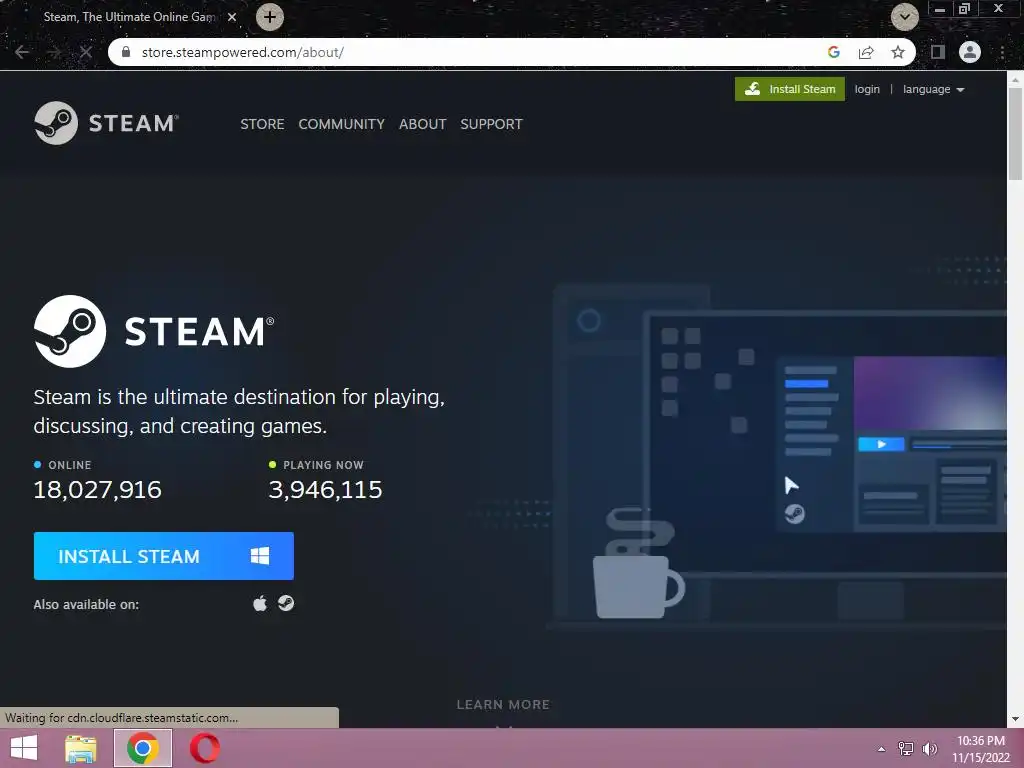Open the Chrome three-dot menu

tap(1002, 52)
